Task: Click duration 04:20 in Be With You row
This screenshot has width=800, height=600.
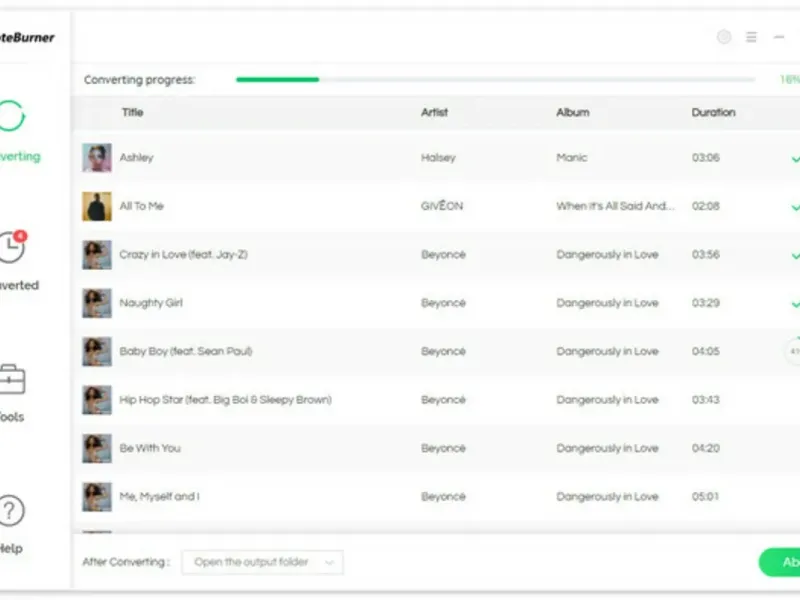Action: tap(706, 448)
